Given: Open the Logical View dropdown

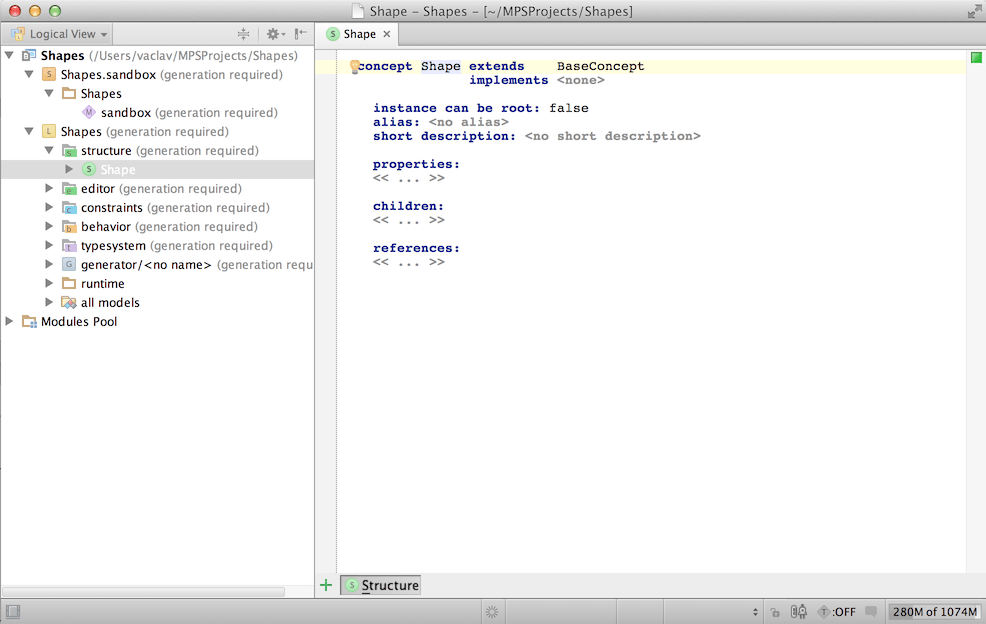Looking at the screenshot, I should [x=62, y=34].
